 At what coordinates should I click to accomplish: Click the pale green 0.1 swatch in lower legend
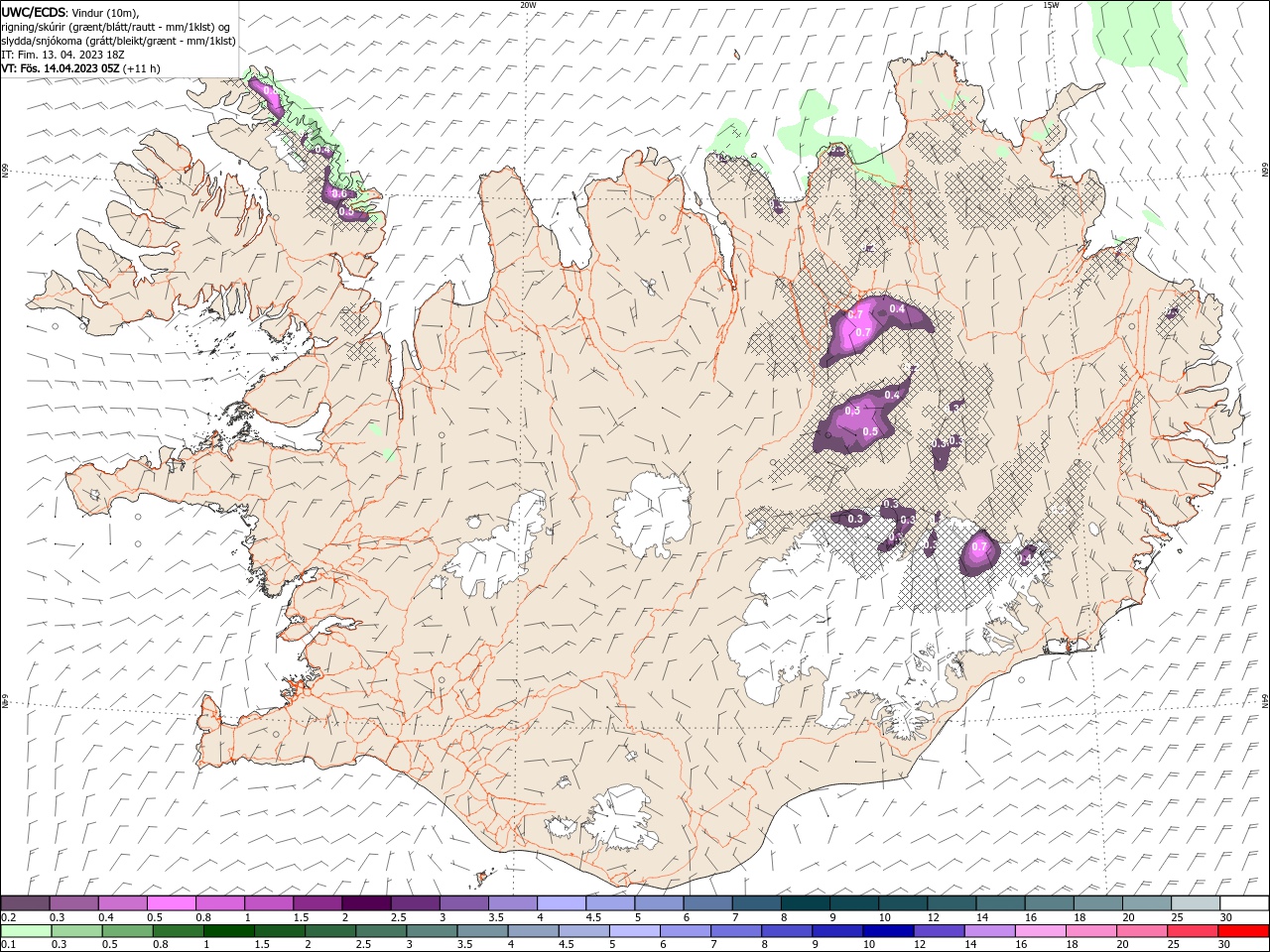click(26, 931)
